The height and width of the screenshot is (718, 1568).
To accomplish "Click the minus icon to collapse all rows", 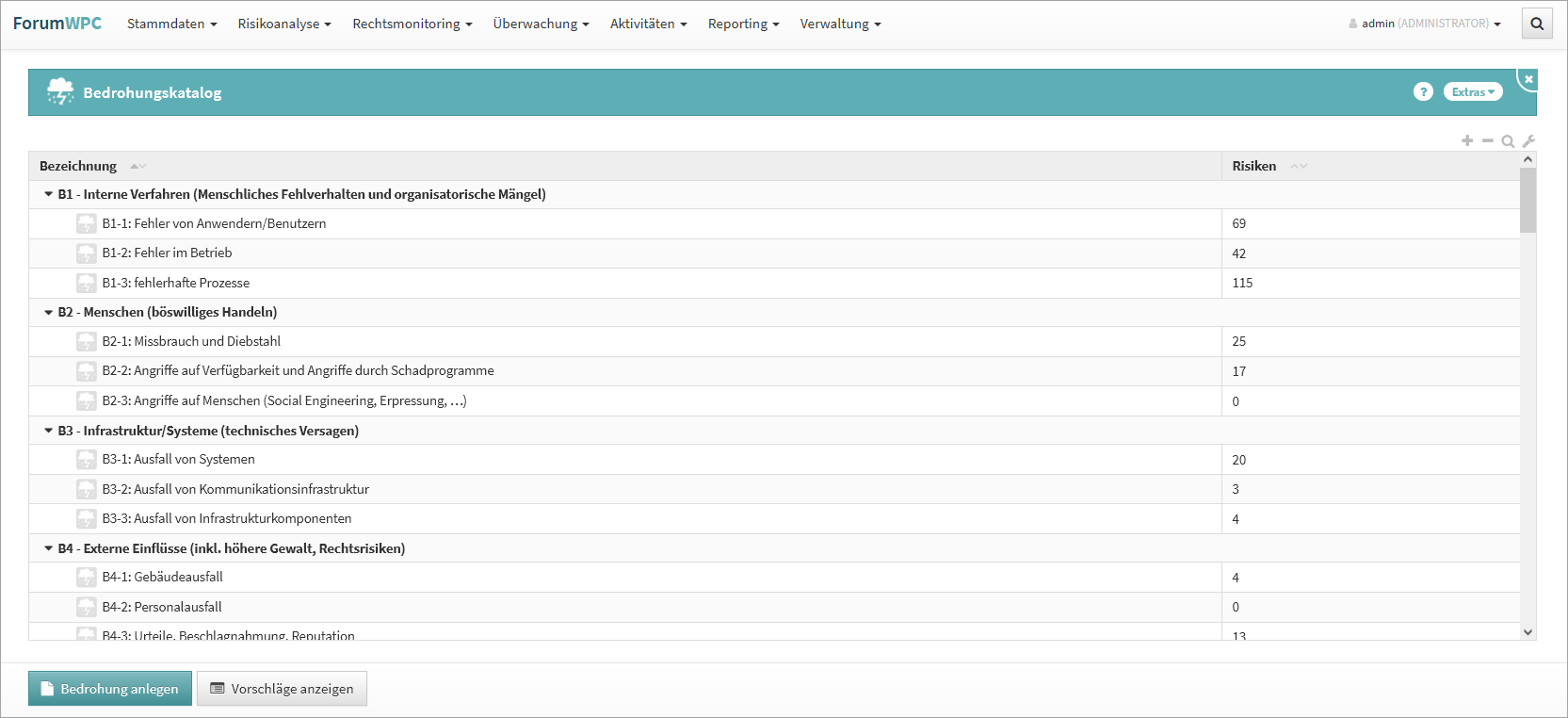I will pos(1488,140).
